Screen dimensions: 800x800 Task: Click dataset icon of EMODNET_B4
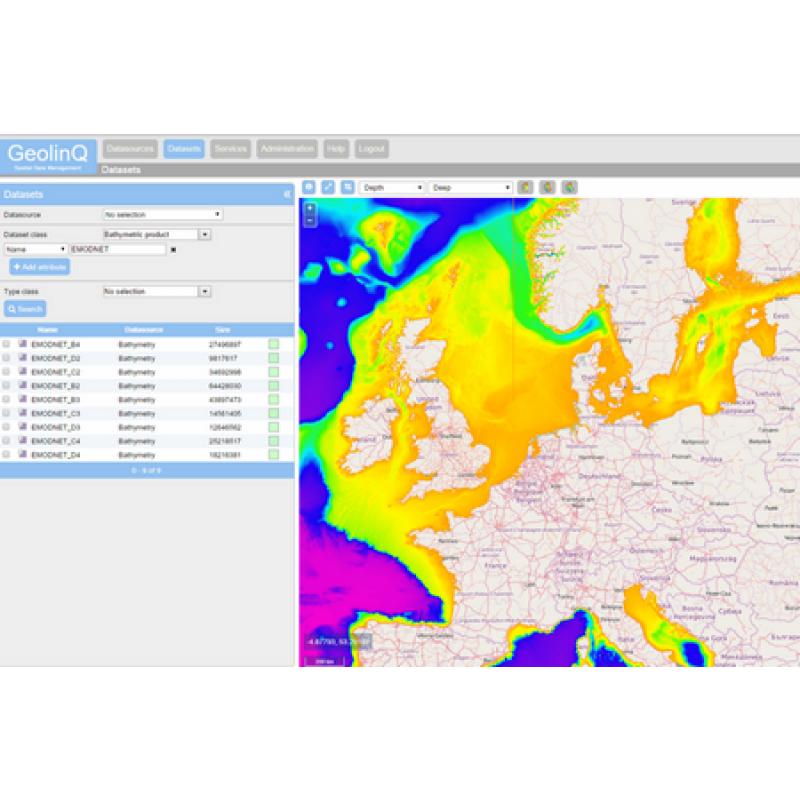pyautogui.click(x=23, y=344)
